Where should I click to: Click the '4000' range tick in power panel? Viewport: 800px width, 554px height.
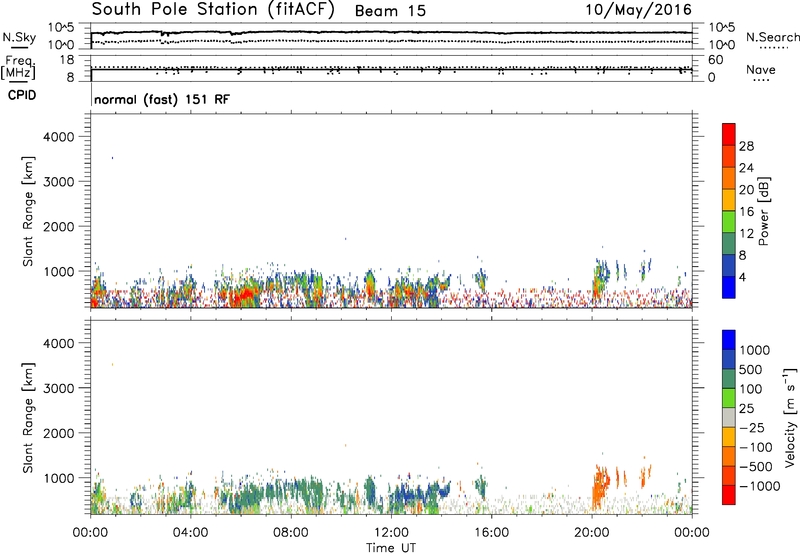pos(58,137)
